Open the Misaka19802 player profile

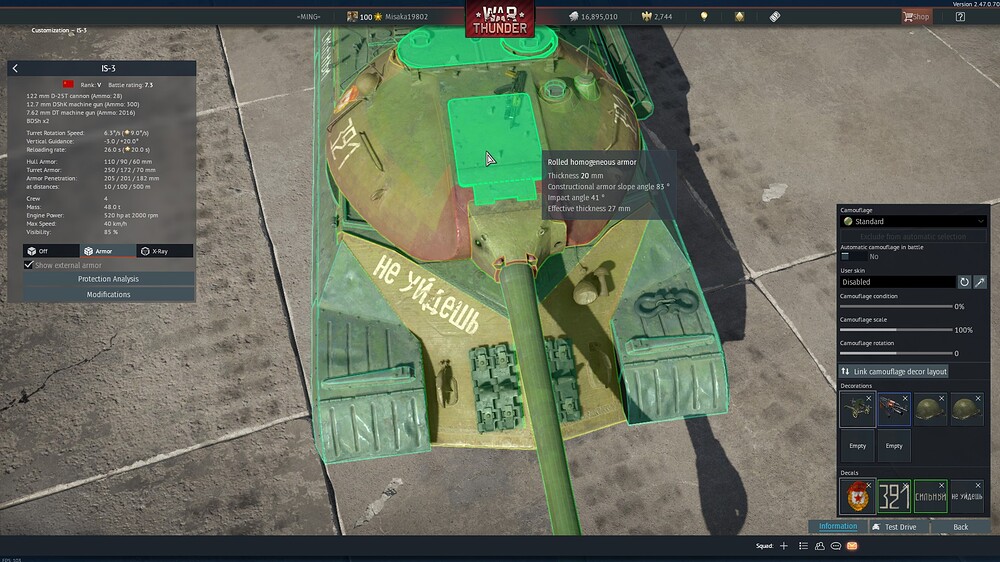coord(406,17)
